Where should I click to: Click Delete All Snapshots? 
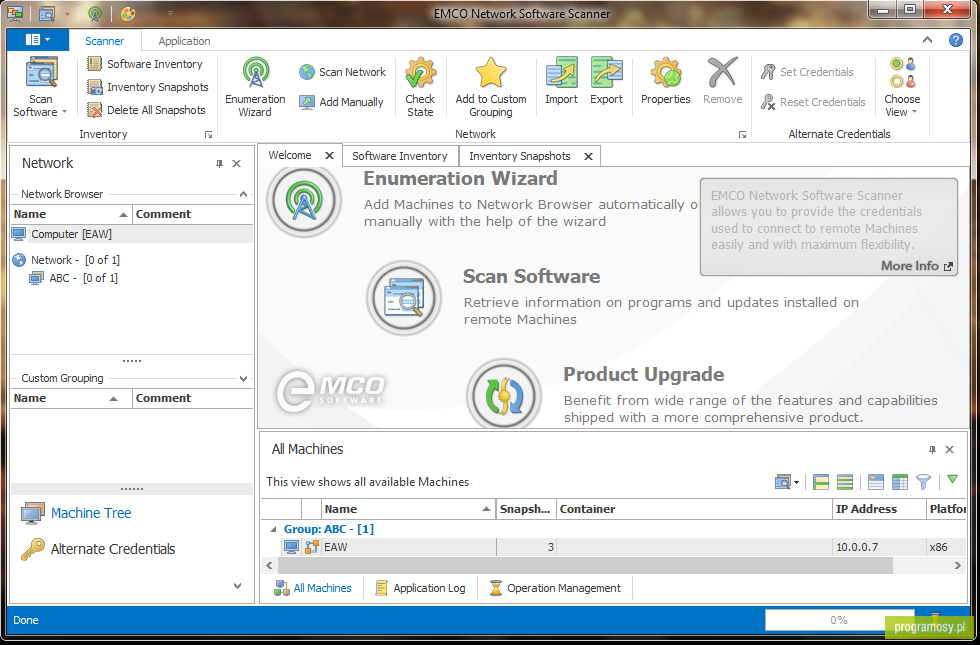146,110
